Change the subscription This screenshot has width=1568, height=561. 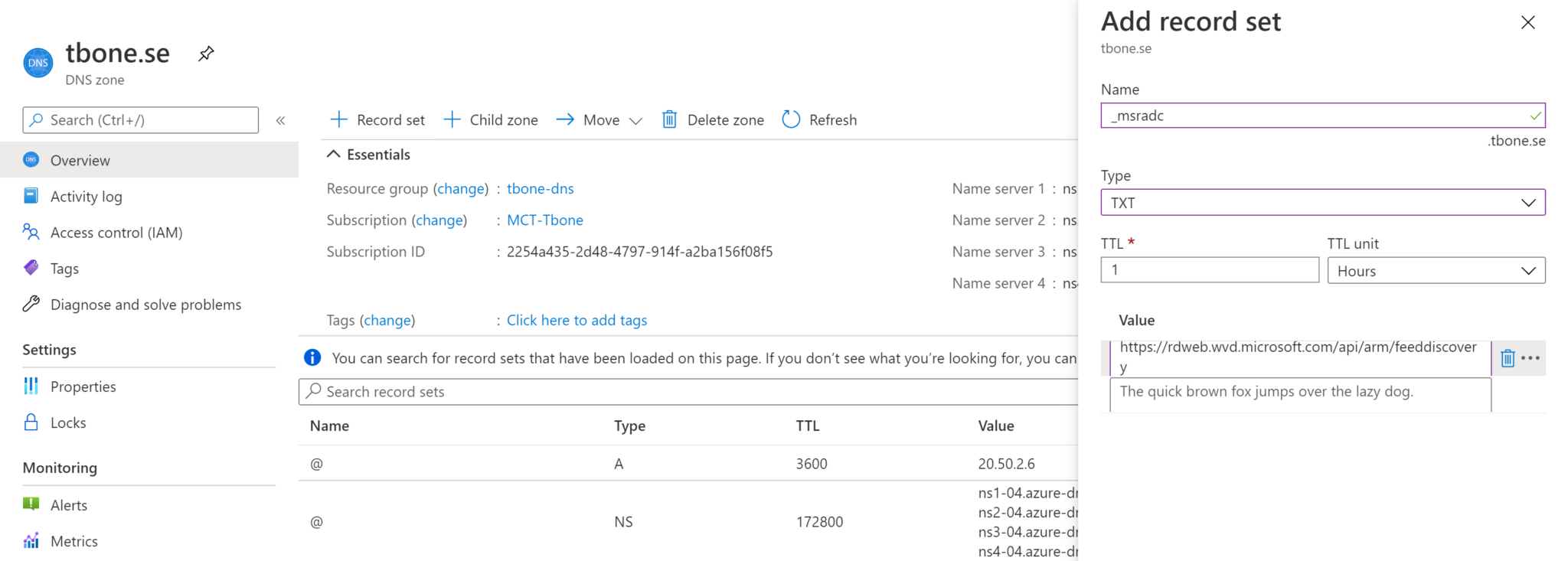tap(439, 220)
